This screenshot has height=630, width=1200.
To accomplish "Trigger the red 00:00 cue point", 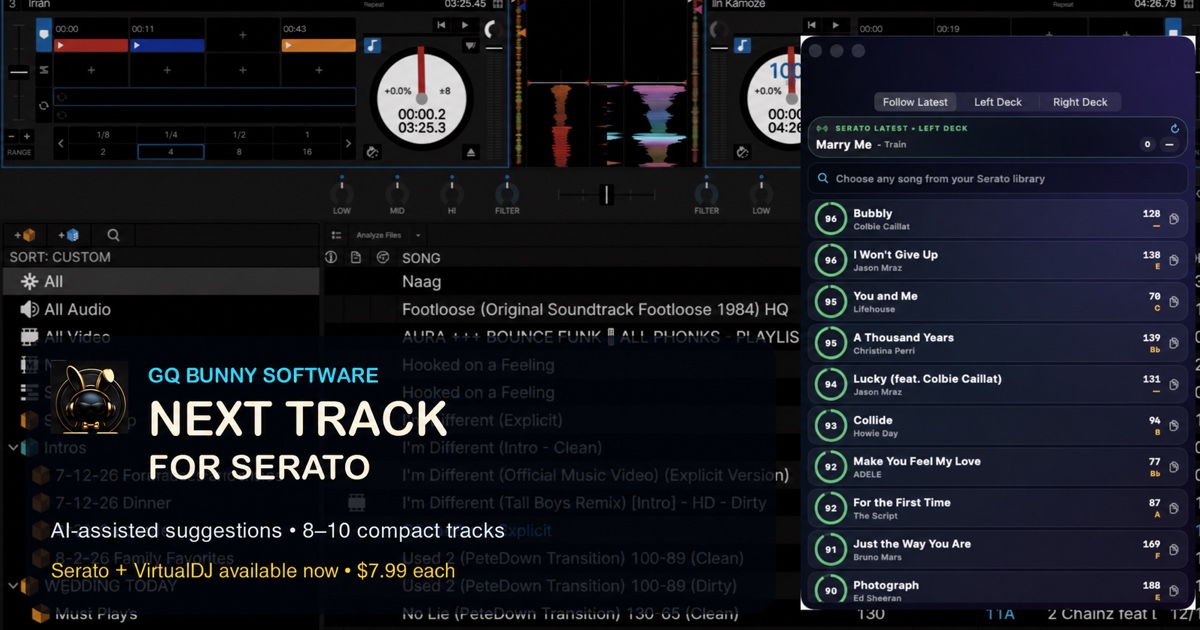I will tap(90, 45).
